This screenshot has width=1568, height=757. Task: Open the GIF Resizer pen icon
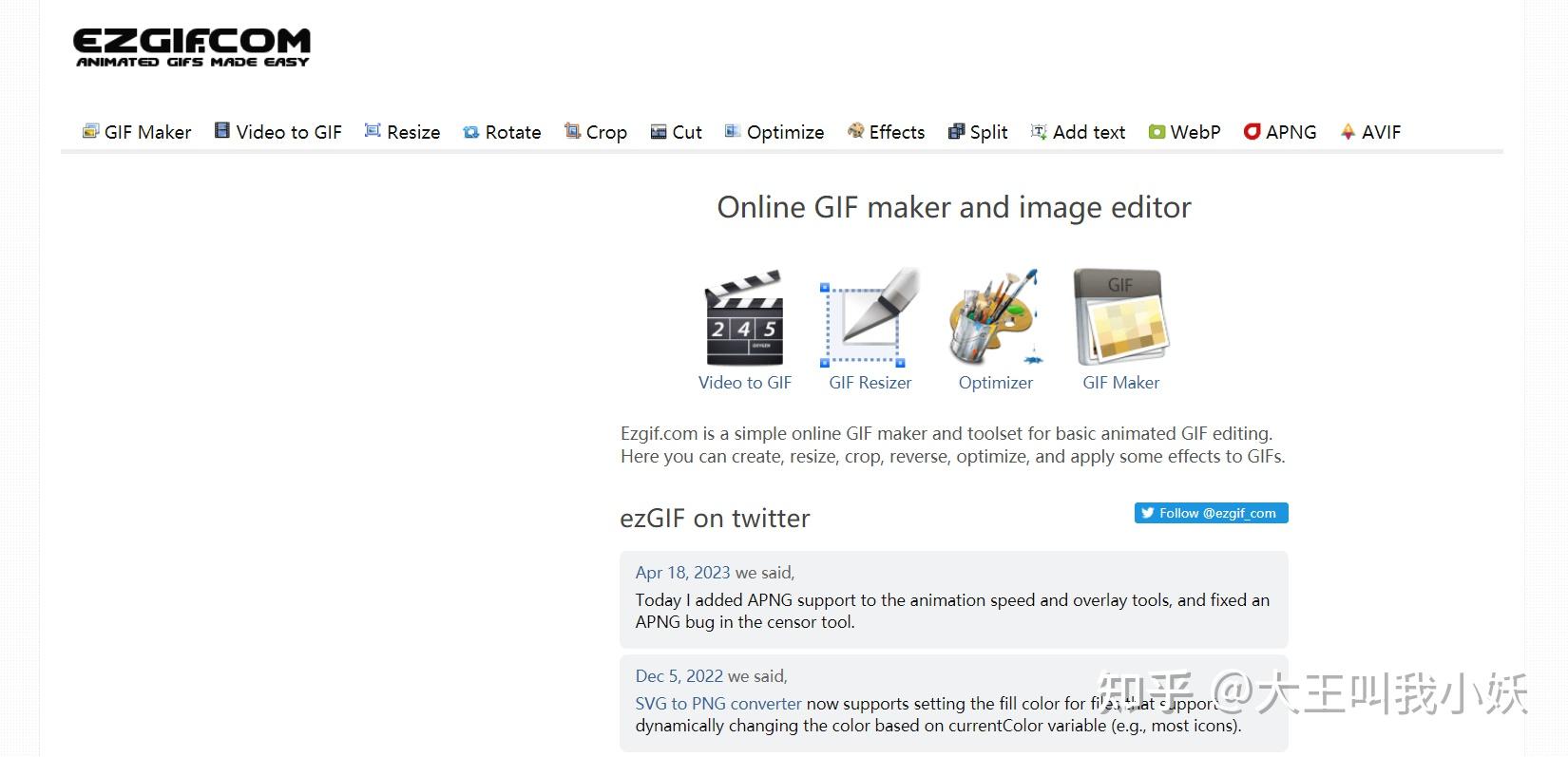[x=870, y=318]
